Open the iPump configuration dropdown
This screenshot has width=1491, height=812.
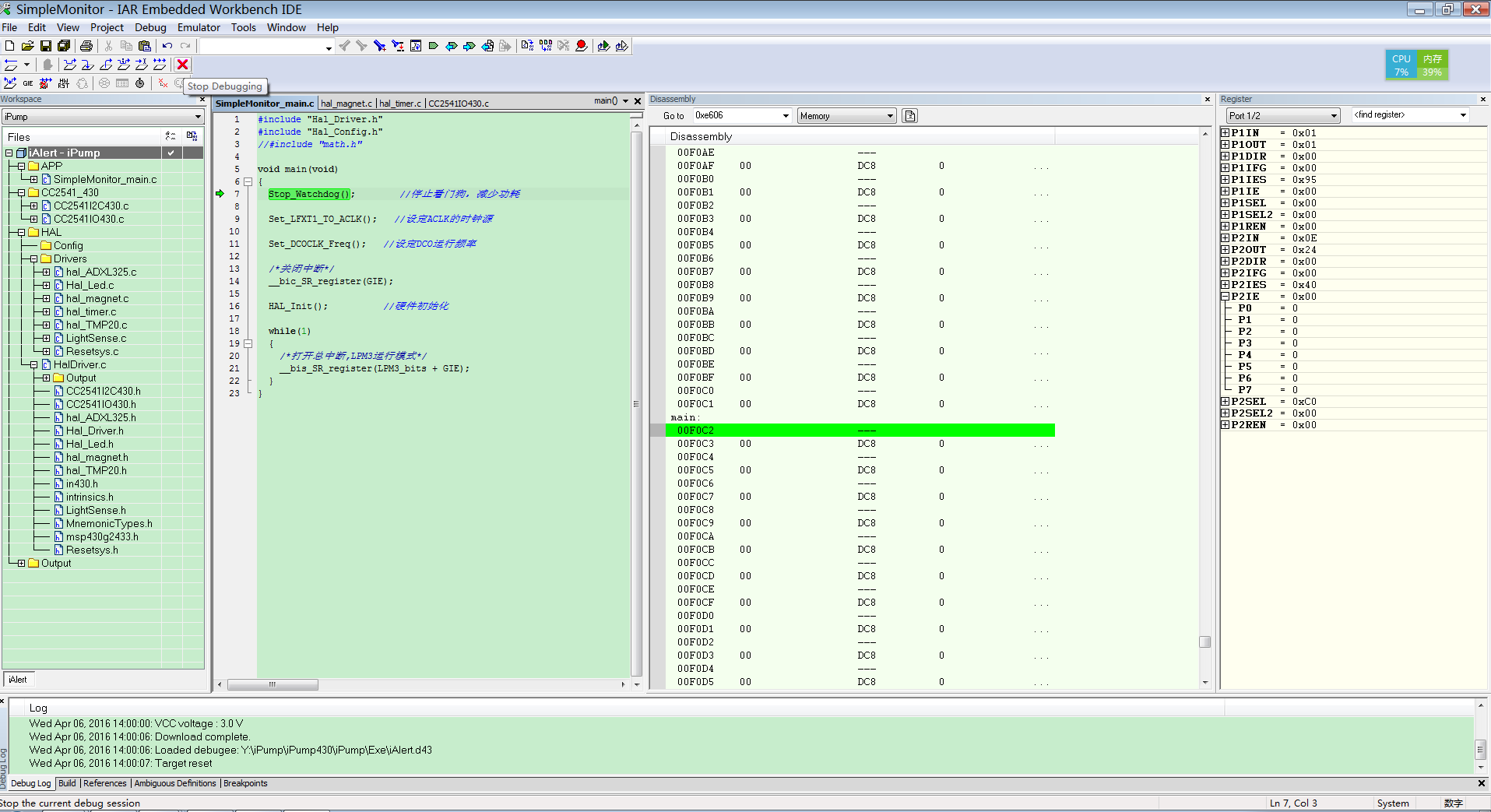(198, 117)
